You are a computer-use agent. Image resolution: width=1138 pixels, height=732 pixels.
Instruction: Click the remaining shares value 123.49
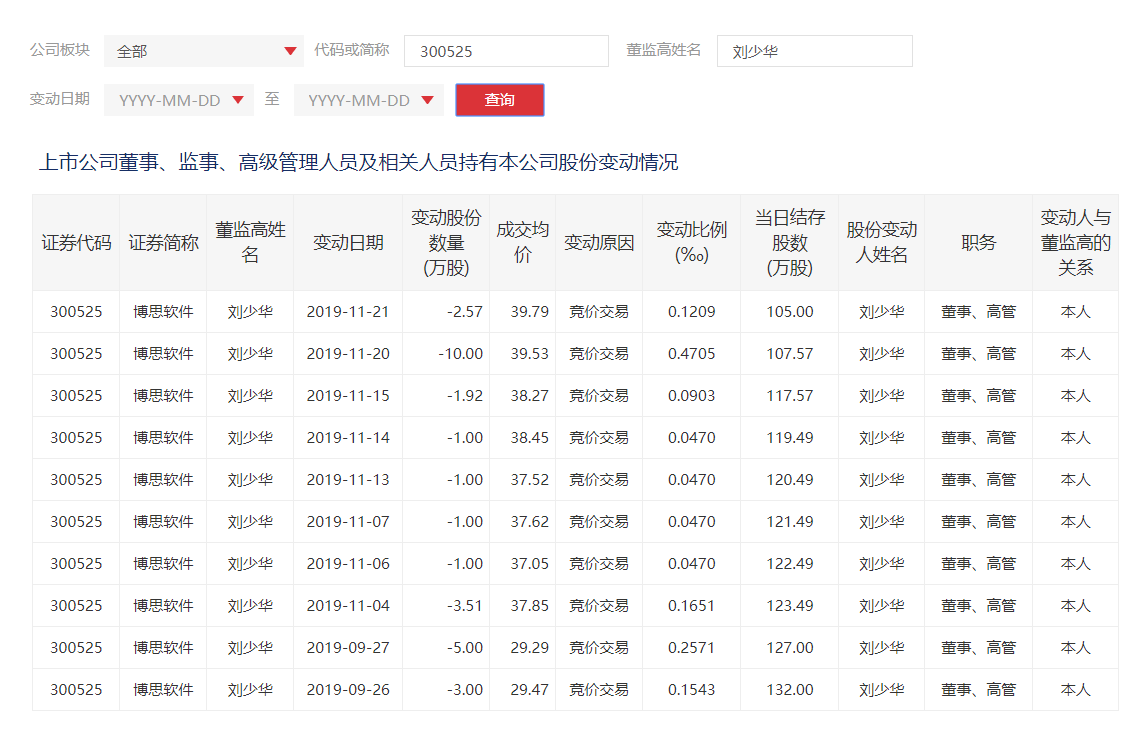click(790, 606)
